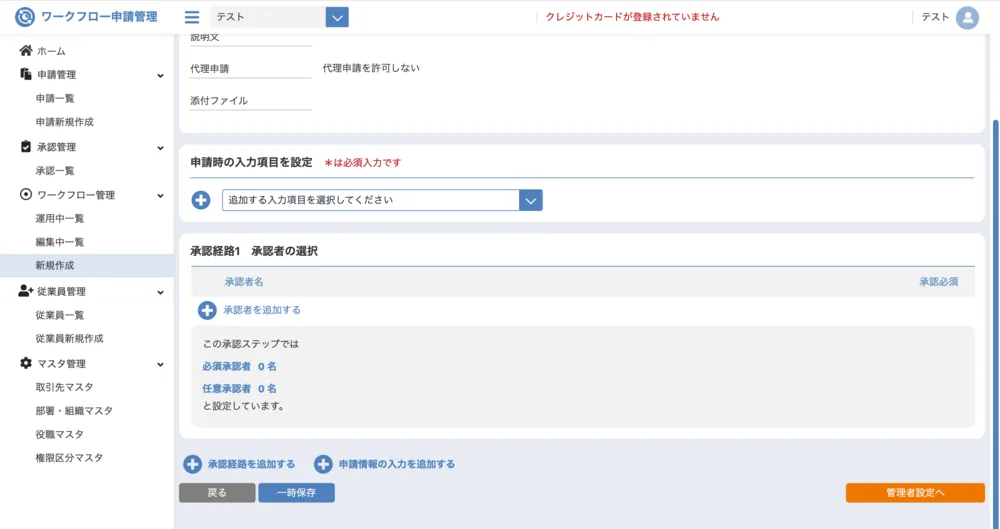Click the 承認管理 clipboard icon
This screenshot has height=529, width=1000.
coord(26,147)
